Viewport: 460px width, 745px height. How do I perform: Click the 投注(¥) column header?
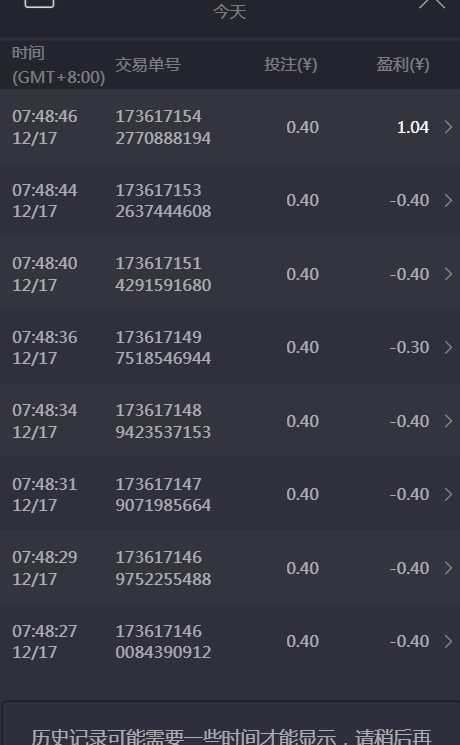290,65
